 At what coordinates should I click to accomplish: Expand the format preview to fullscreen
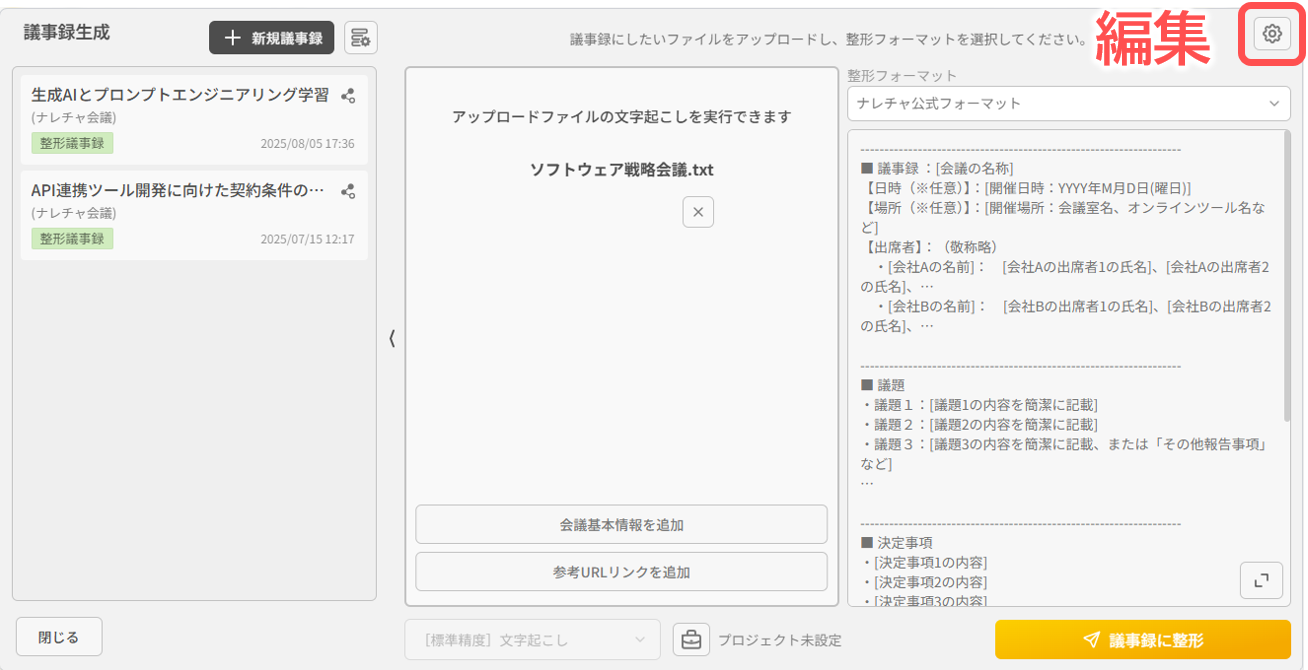1261,580
